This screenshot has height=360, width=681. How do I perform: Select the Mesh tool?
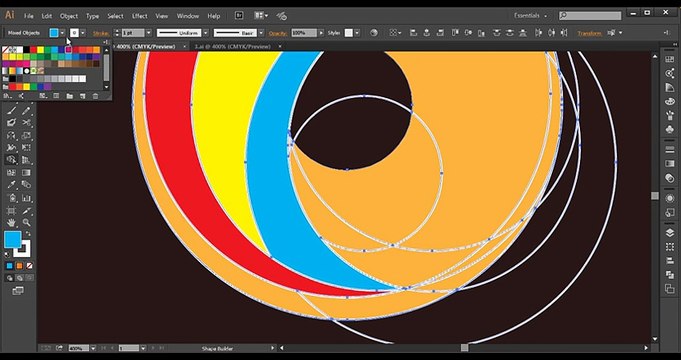(12, 172)
